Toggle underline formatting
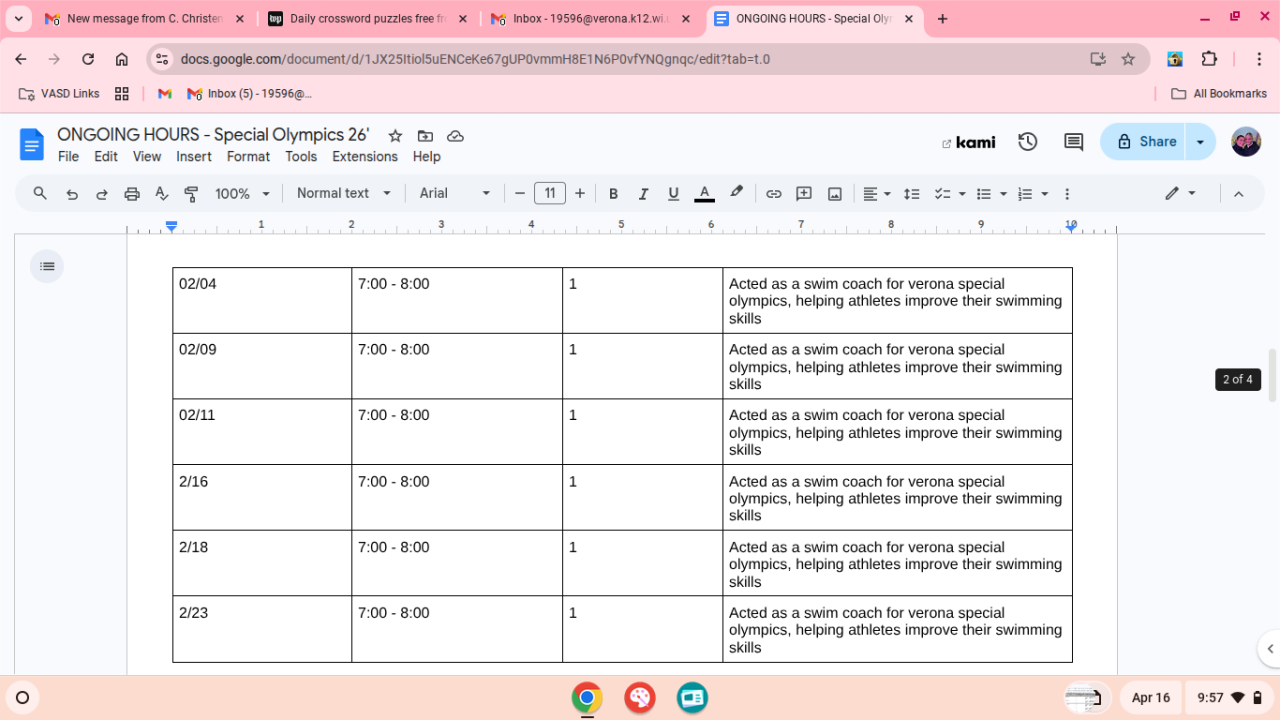 (673, 194)
